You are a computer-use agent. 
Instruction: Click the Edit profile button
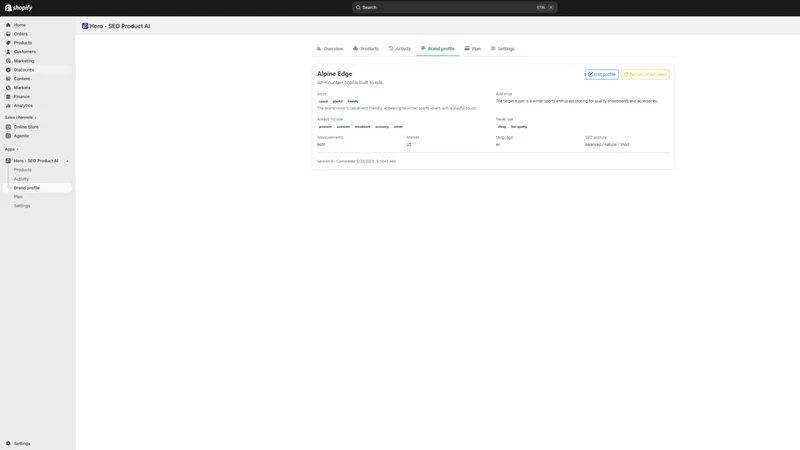(602, 74)
